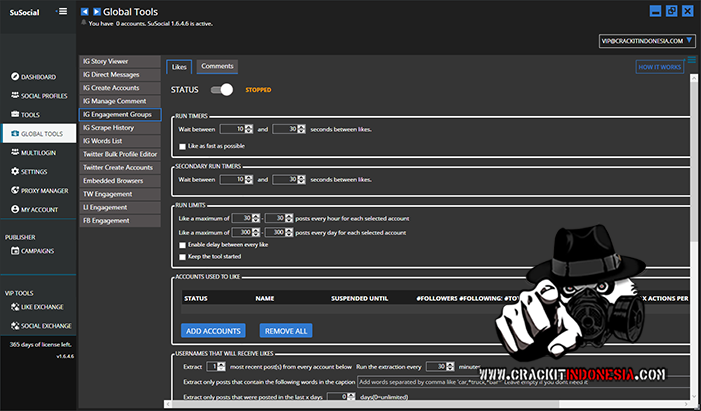Open Social Profiles in the sidebar
Screen dimensions: 701x411
coord(44,95)
